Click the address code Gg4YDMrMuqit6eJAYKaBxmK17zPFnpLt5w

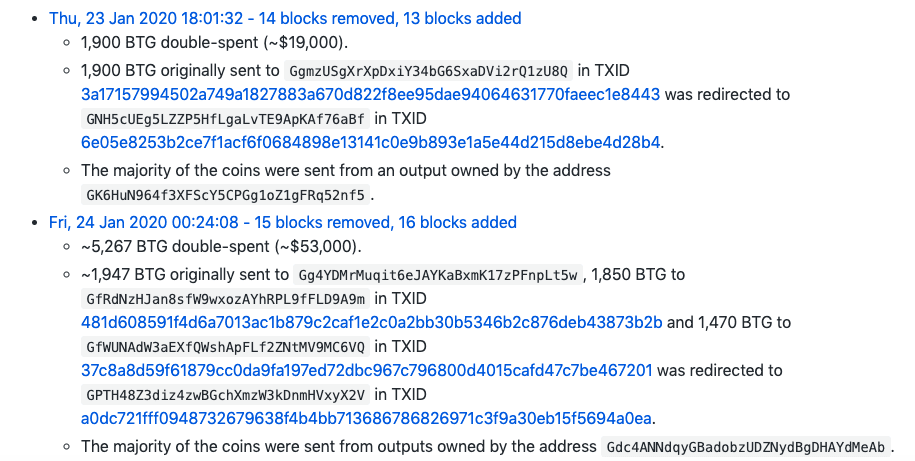tap(438, 275)
